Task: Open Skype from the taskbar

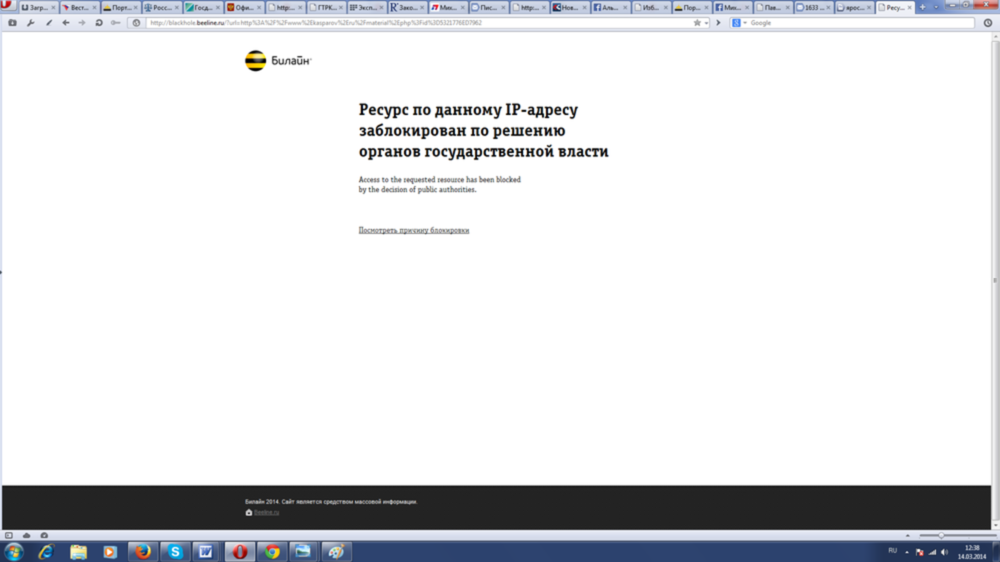Action: pos(175,552)
